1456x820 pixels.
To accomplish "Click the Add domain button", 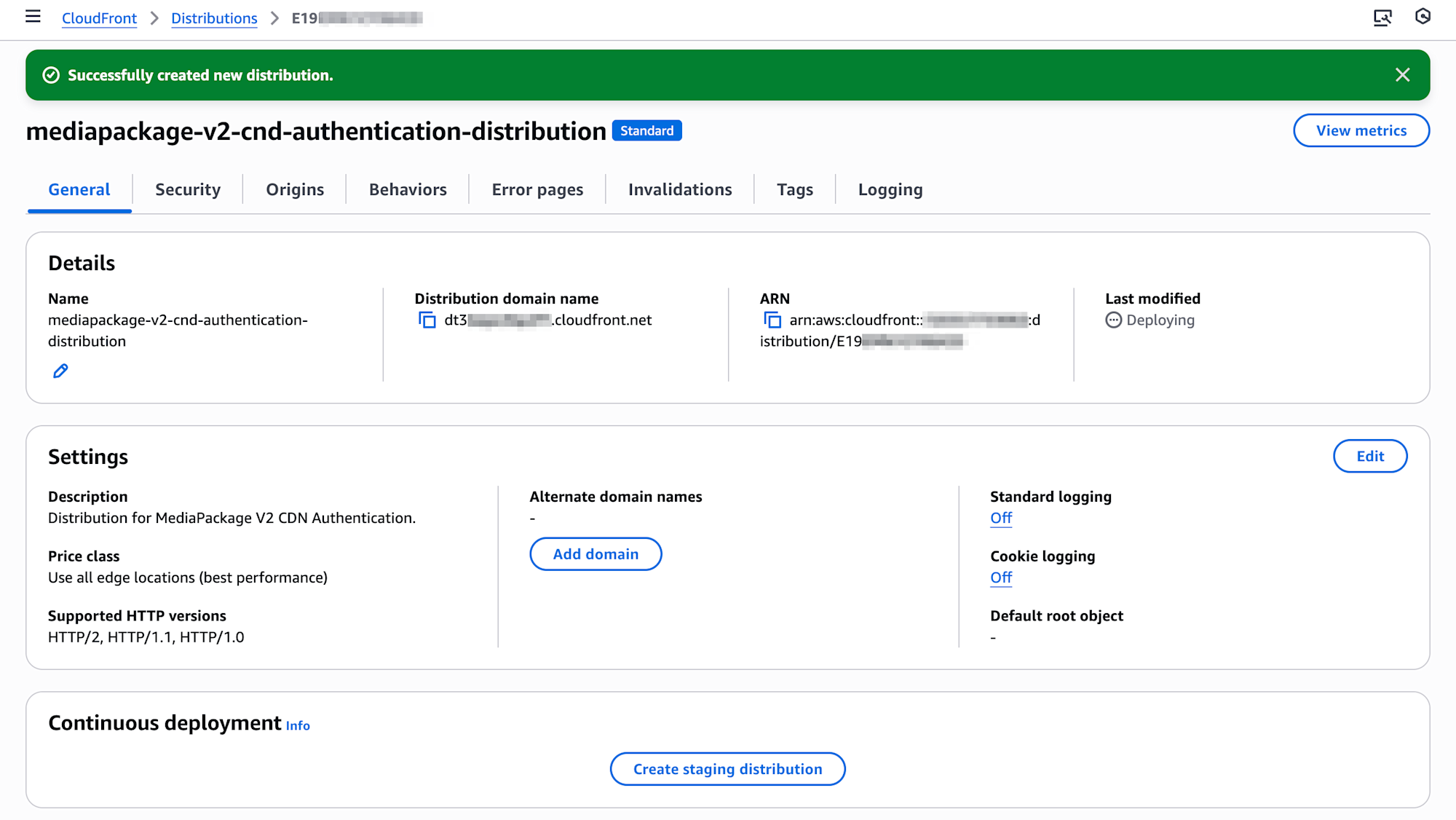I will coord(596,554).
